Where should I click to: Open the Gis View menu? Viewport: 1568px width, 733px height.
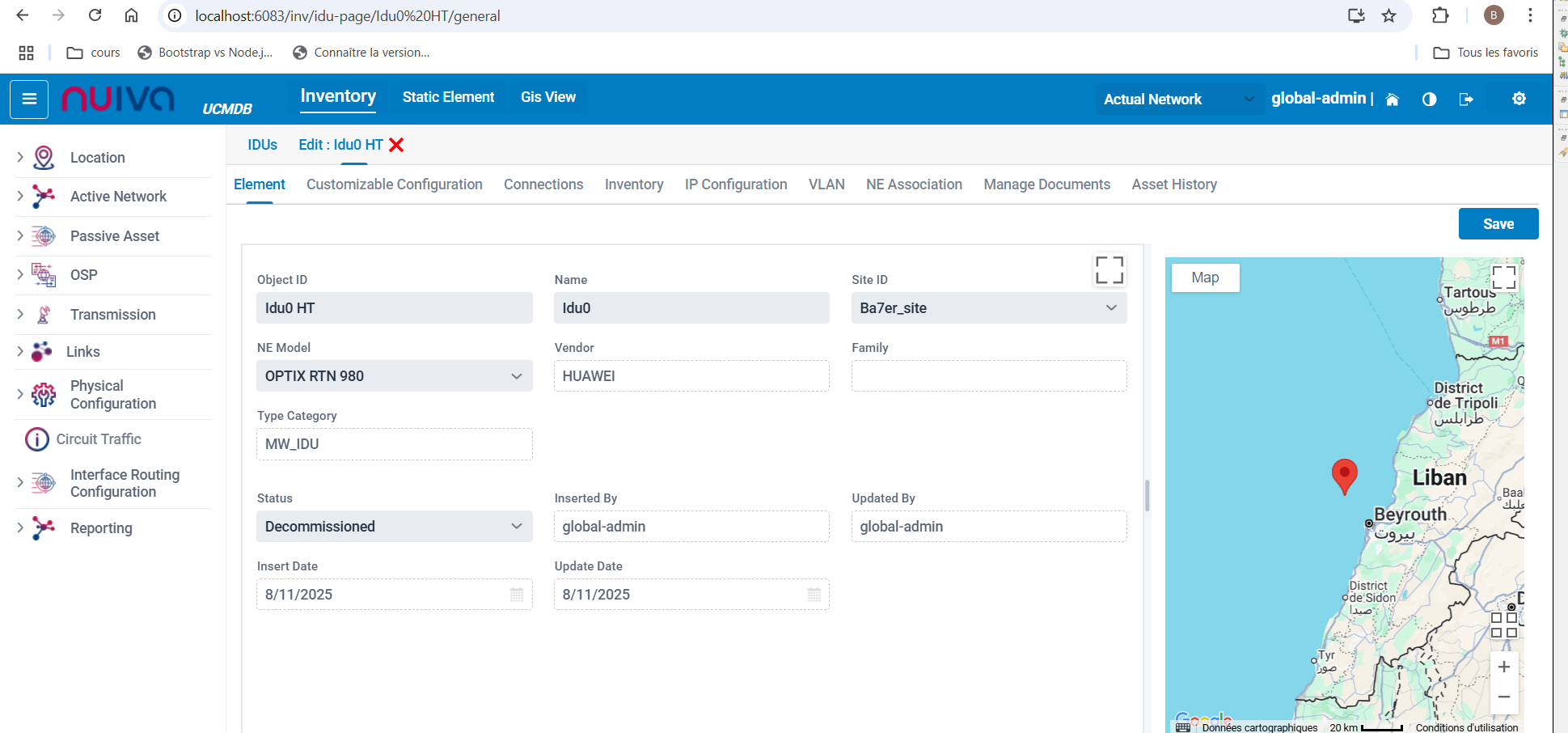coord(547,97)
